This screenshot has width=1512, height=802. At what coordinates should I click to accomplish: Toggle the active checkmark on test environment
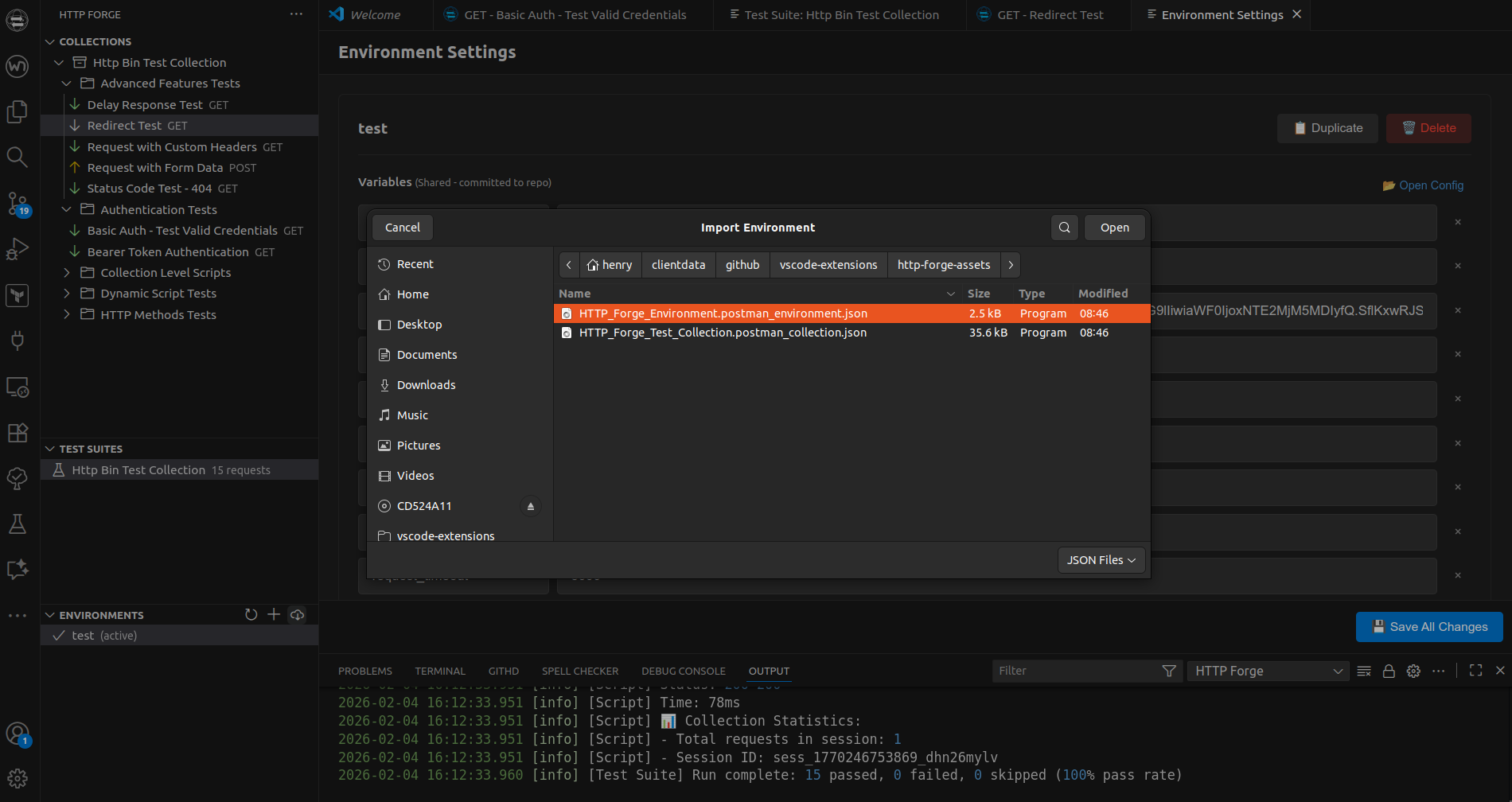[58, 635]
